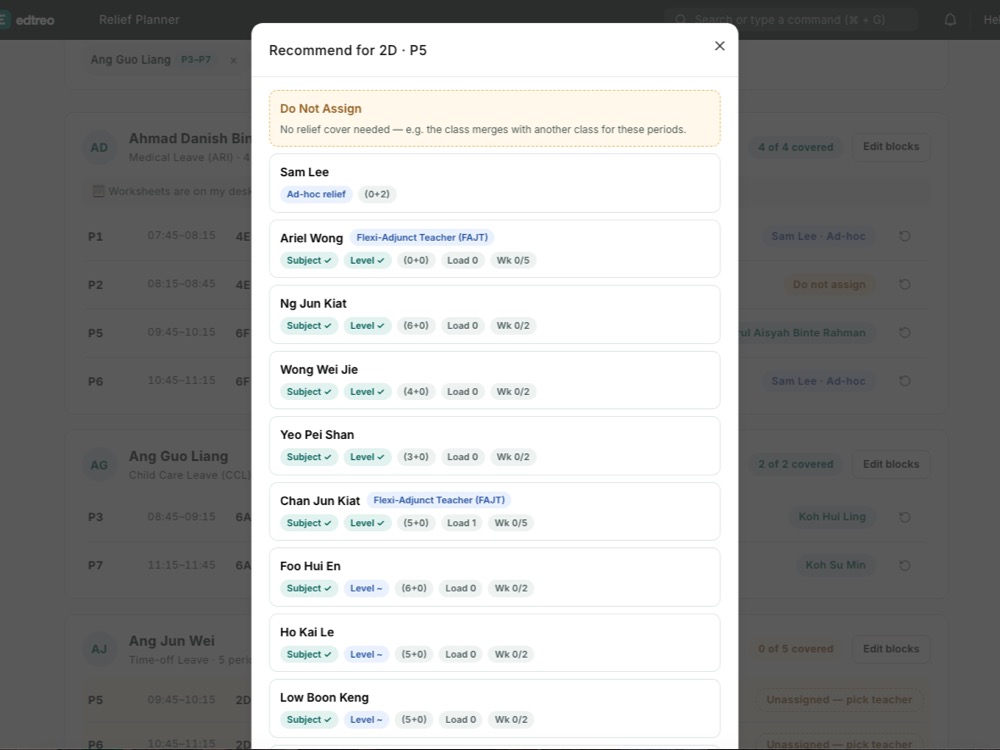Choose Yeo Pei Shan for relief

pyautogui.click(x=495, y=446)
